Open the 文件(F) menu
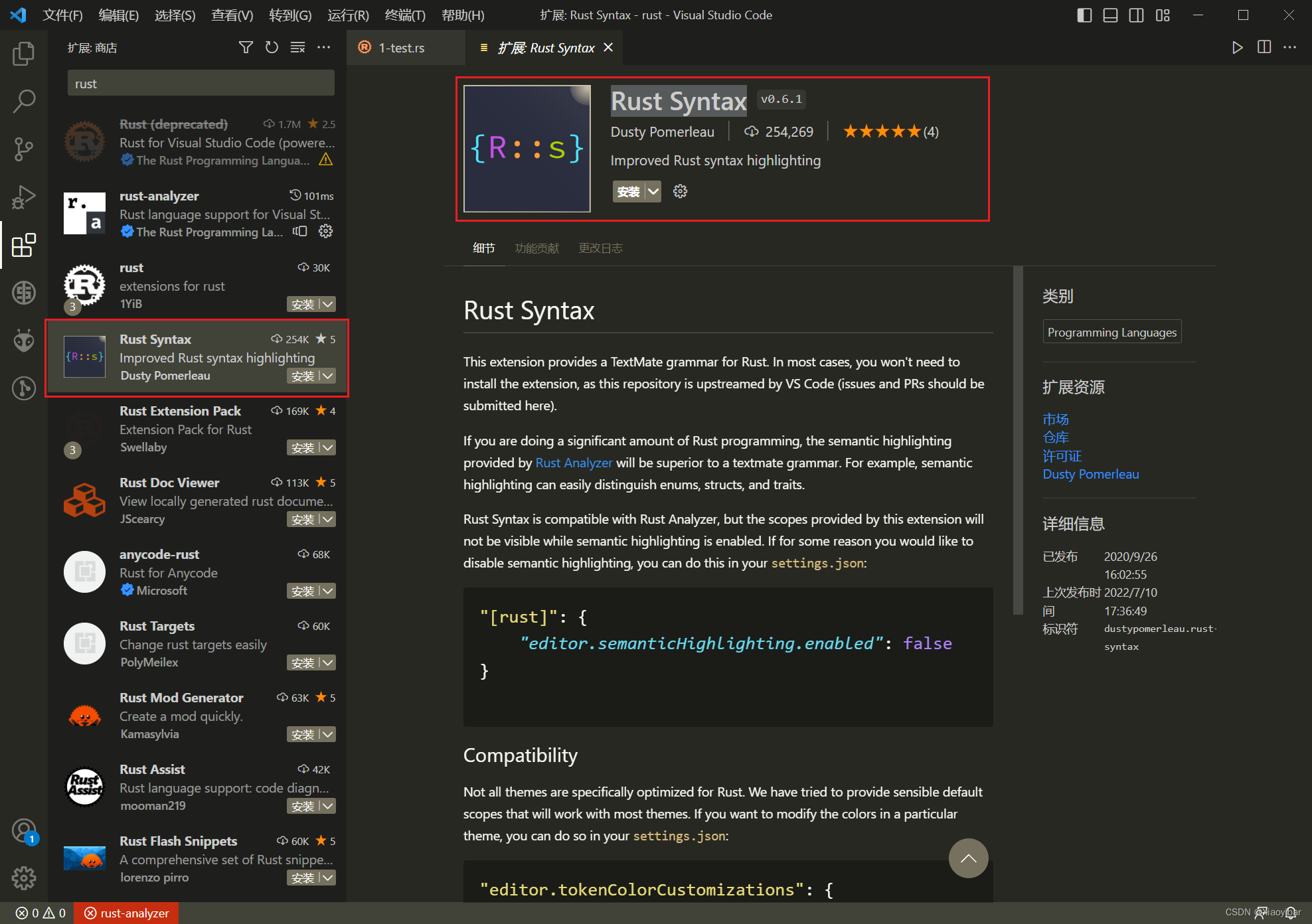This screenshot has width=1312, height=924. point(62,15)
